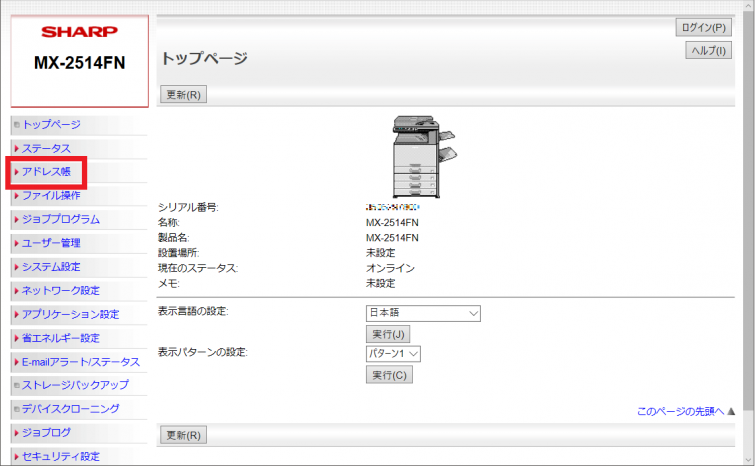Viewport: 755px width, 466px height.
Task: Expand red arrow beside ファイル操作
Action: pyautogui.click(x=16, y=195)
